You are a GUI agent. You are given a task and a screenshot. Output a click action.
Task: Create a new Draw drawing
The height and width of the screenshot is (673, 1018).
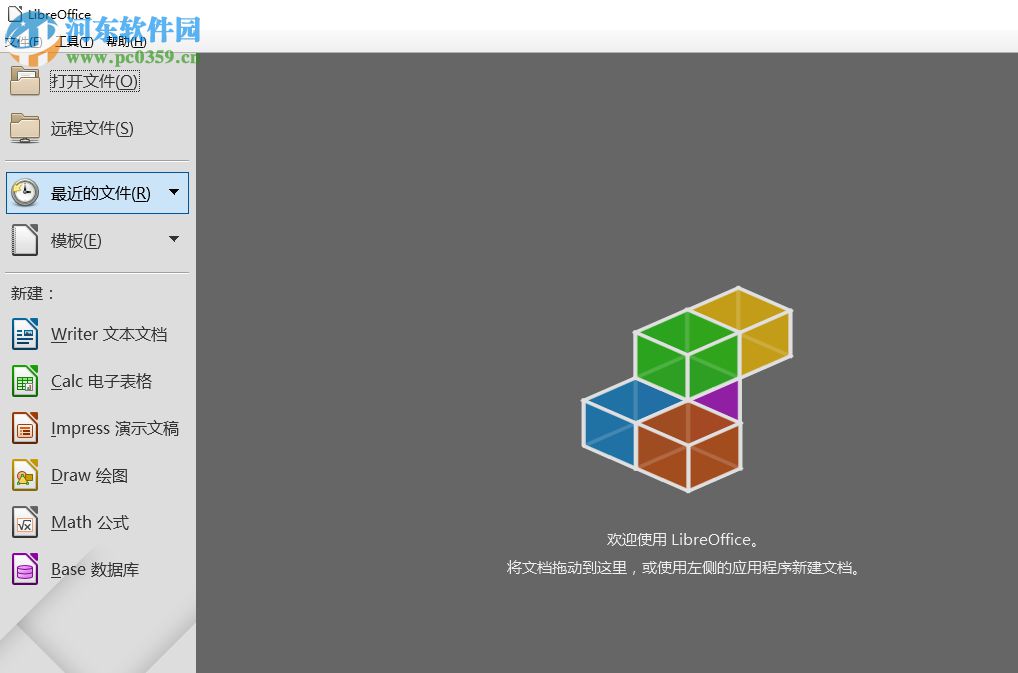88,475
